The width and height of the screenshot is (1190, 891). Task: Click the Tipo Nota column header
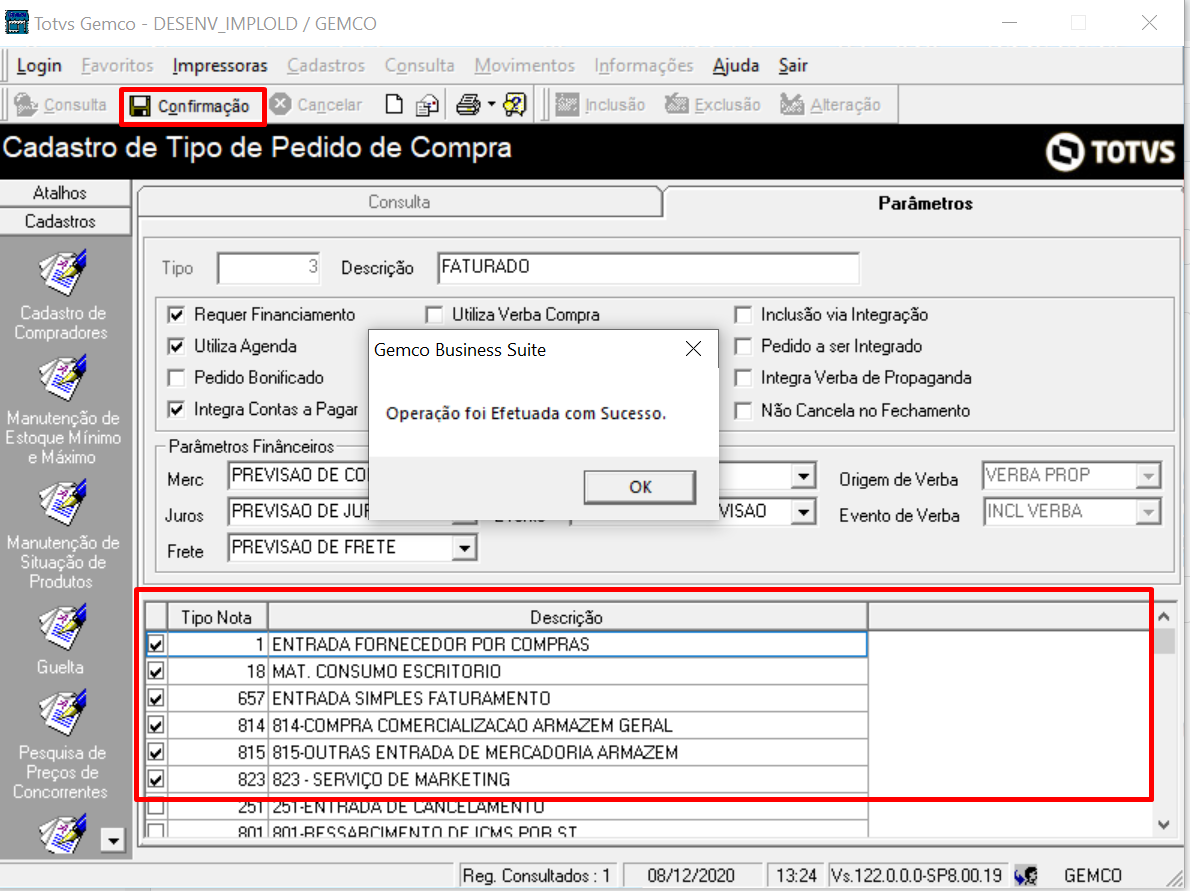coord(217,617)
